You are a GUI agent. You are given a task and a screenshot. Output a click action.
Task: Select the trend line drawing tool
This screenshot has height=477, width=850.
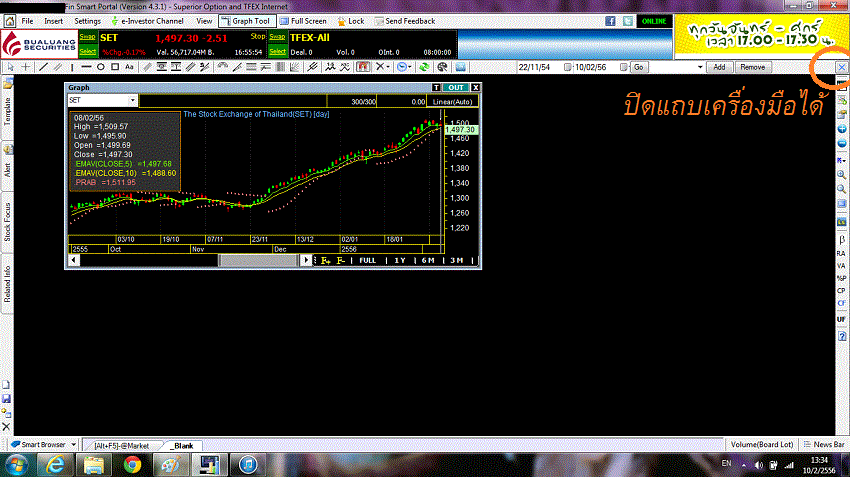[43, 67]
